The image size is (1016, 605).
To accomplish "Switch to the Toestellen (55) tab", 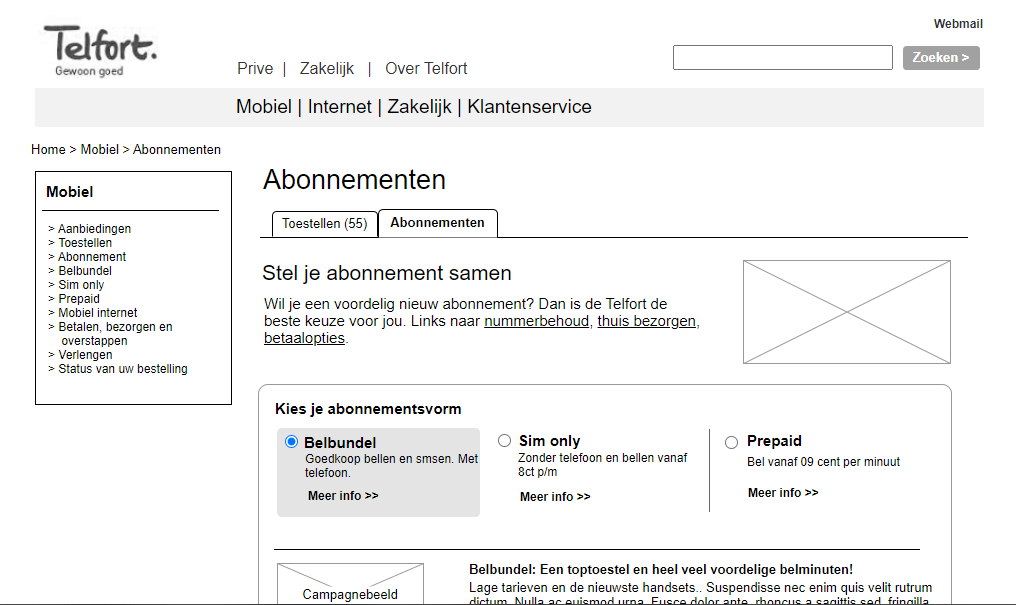I will click(325, 224).
